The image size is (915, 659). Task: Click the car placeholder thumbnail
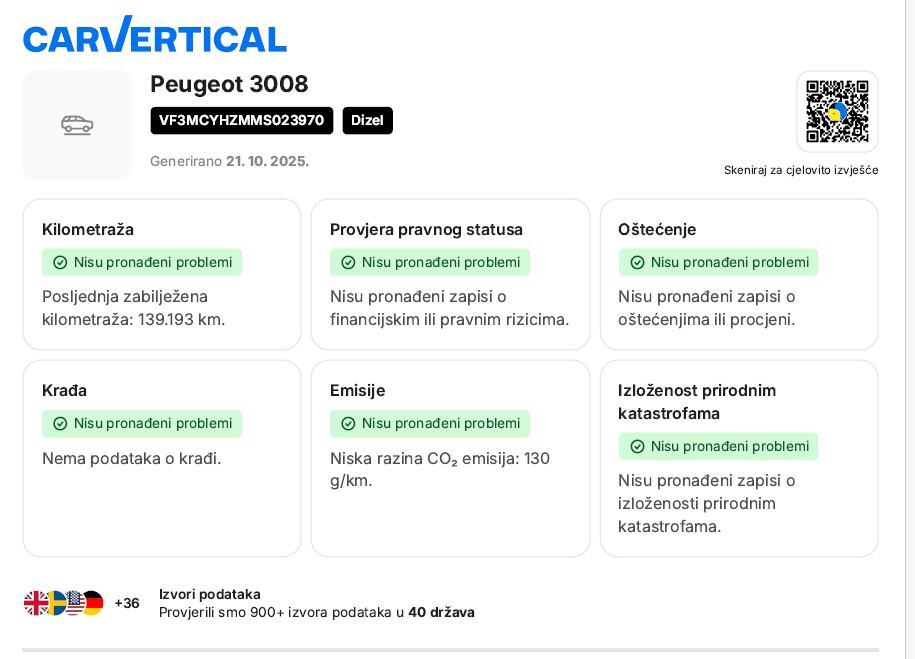pos(77,125)
